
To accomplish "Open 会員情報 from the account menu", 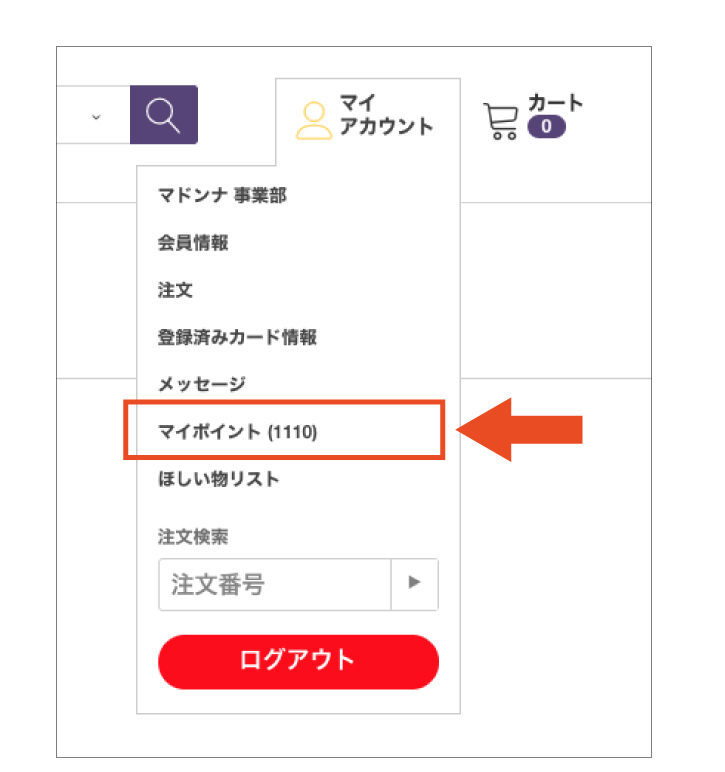I will coord(194,243).
